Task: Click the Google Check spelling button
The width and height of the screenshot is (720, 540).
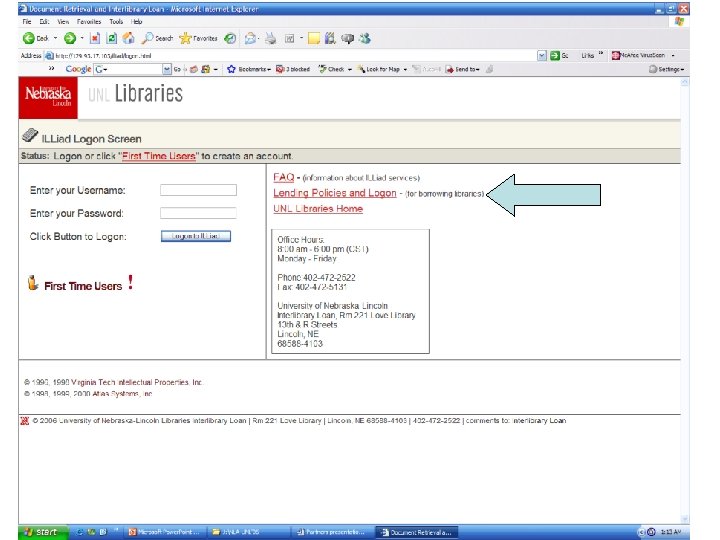Action: tap(335, 69)
